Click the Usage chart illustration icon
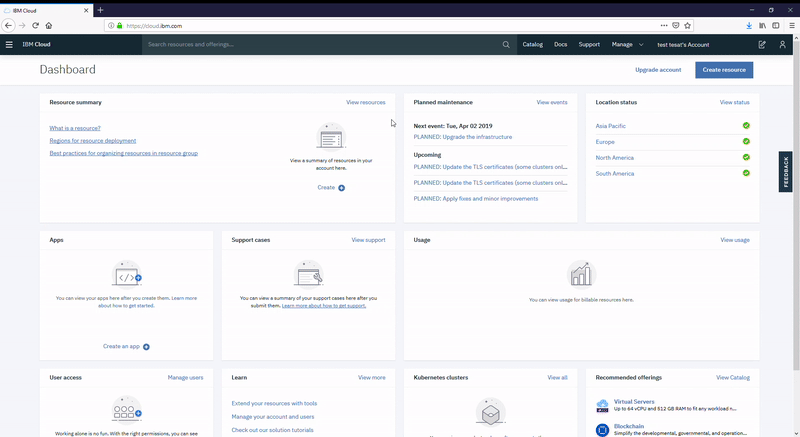The height and width of the screenshot is (437, 800). pos(581,275)
